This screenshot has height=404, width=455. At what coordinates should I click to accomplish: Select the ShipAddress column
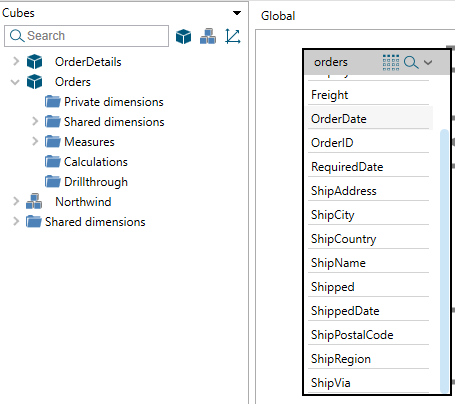coord(368,191)
